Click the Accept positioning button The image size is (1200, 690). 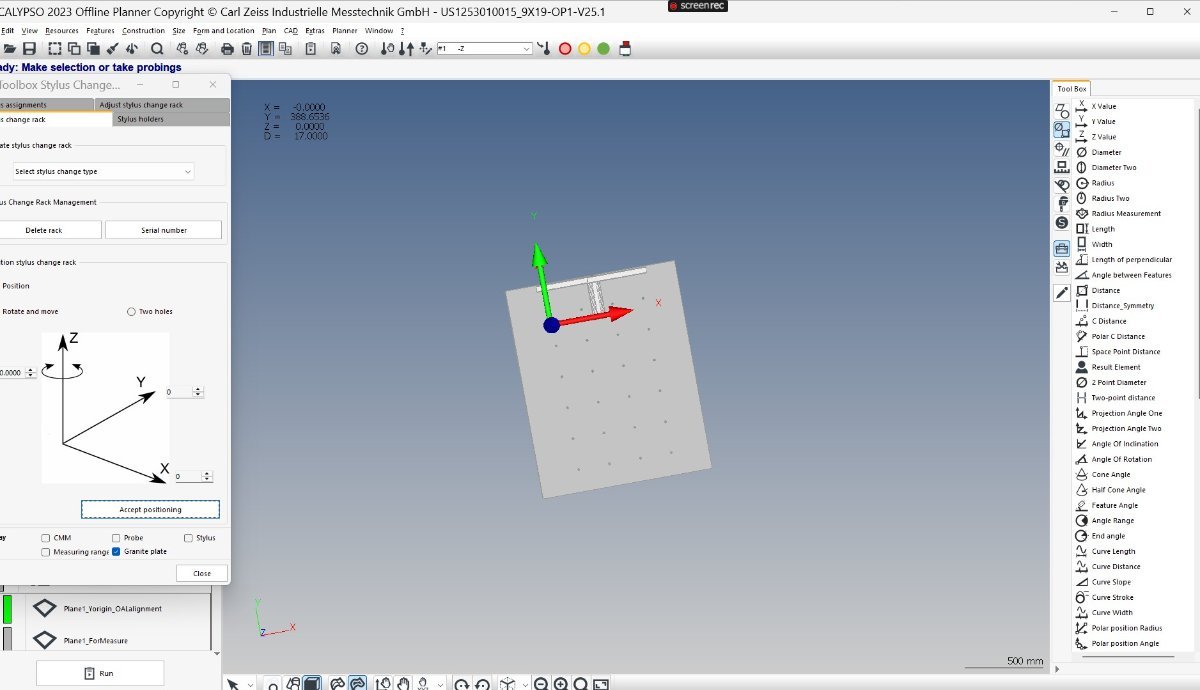(150, 510)
